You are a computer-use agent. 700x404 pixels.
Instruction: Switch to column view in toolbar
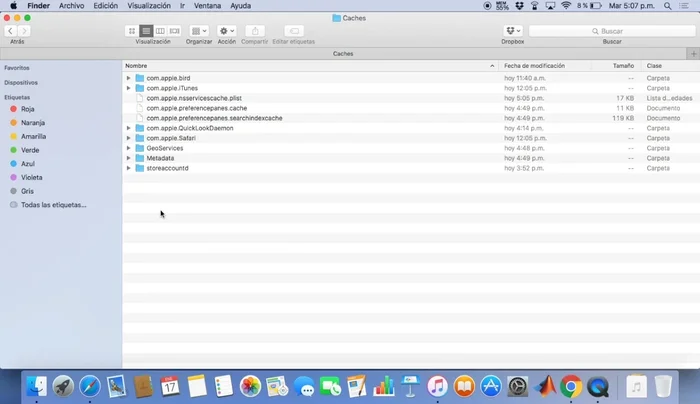(160, 31)
